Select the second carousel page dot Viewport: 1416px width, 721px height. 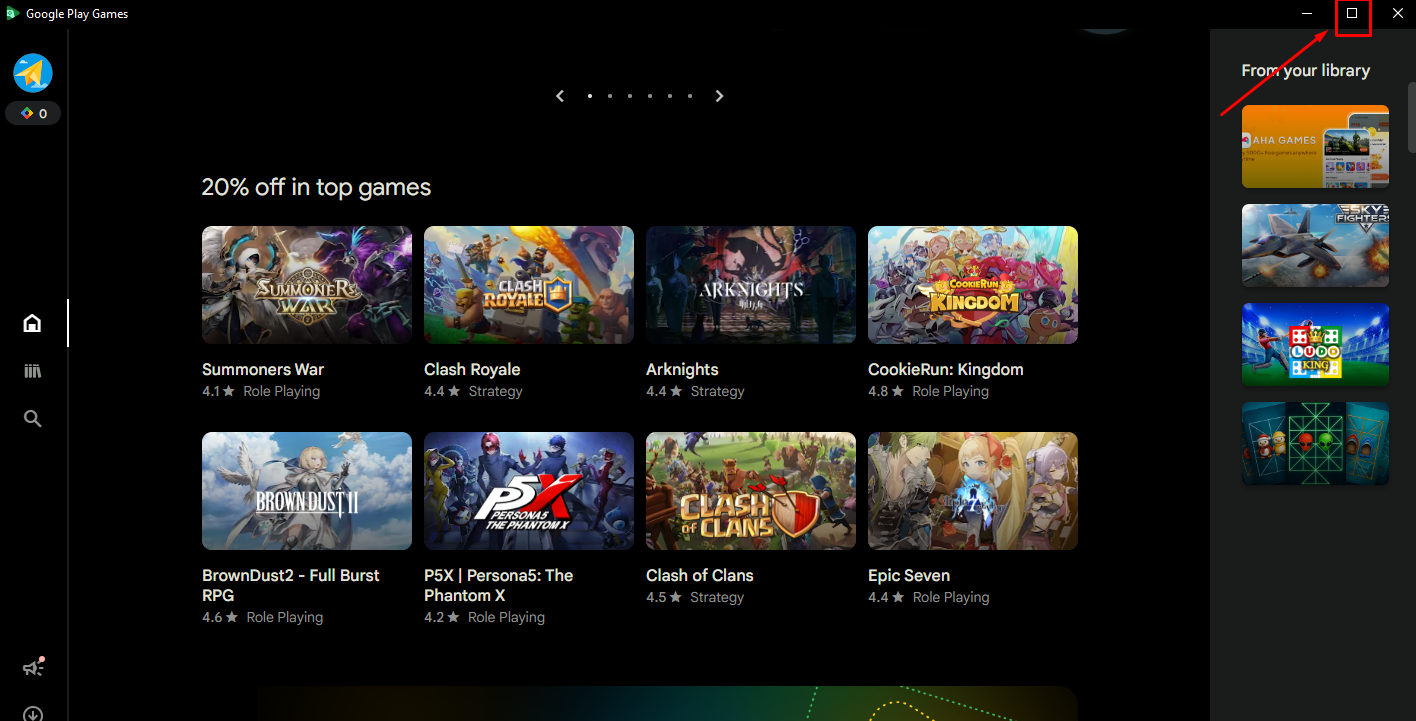[610, 96]
